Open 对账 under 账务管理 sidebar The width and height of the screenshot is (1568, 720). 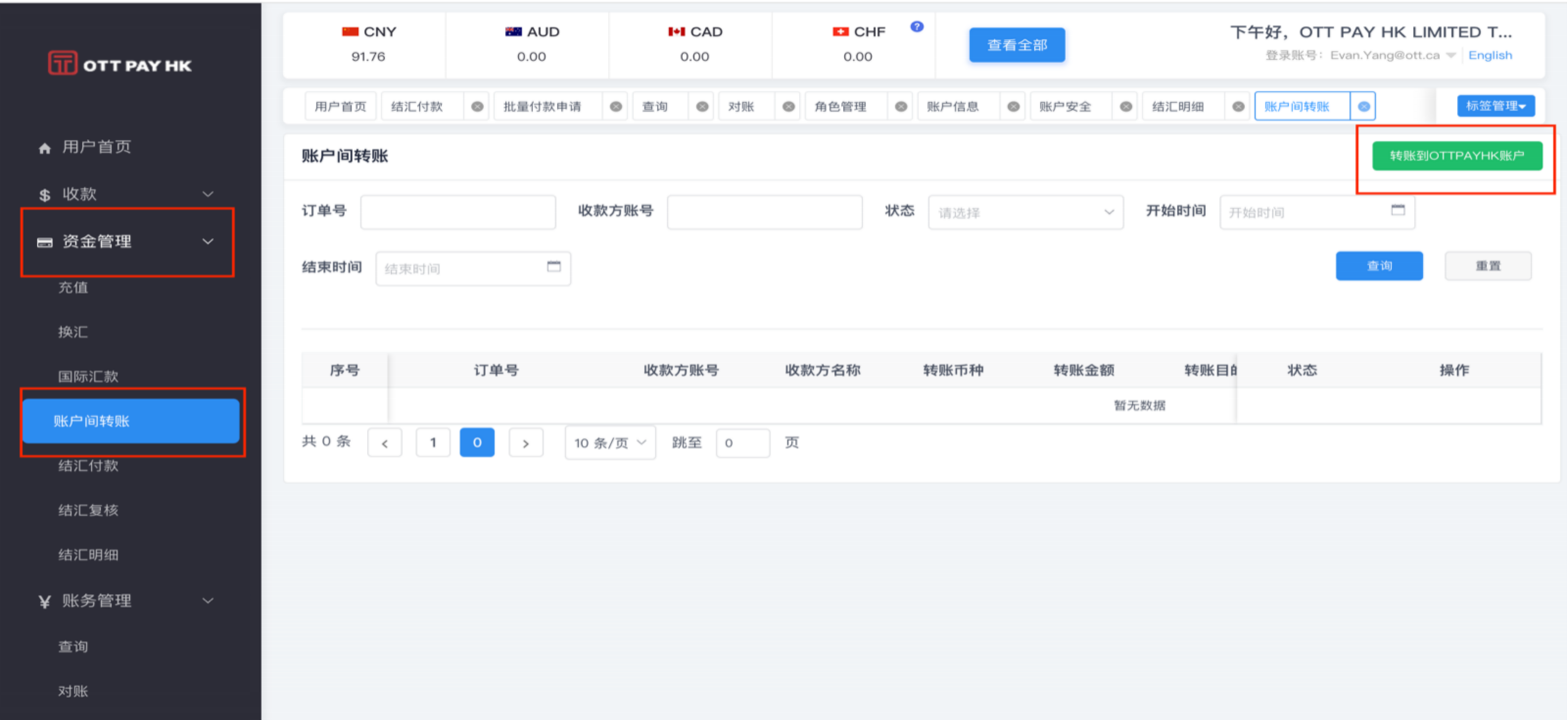[73, 692]
